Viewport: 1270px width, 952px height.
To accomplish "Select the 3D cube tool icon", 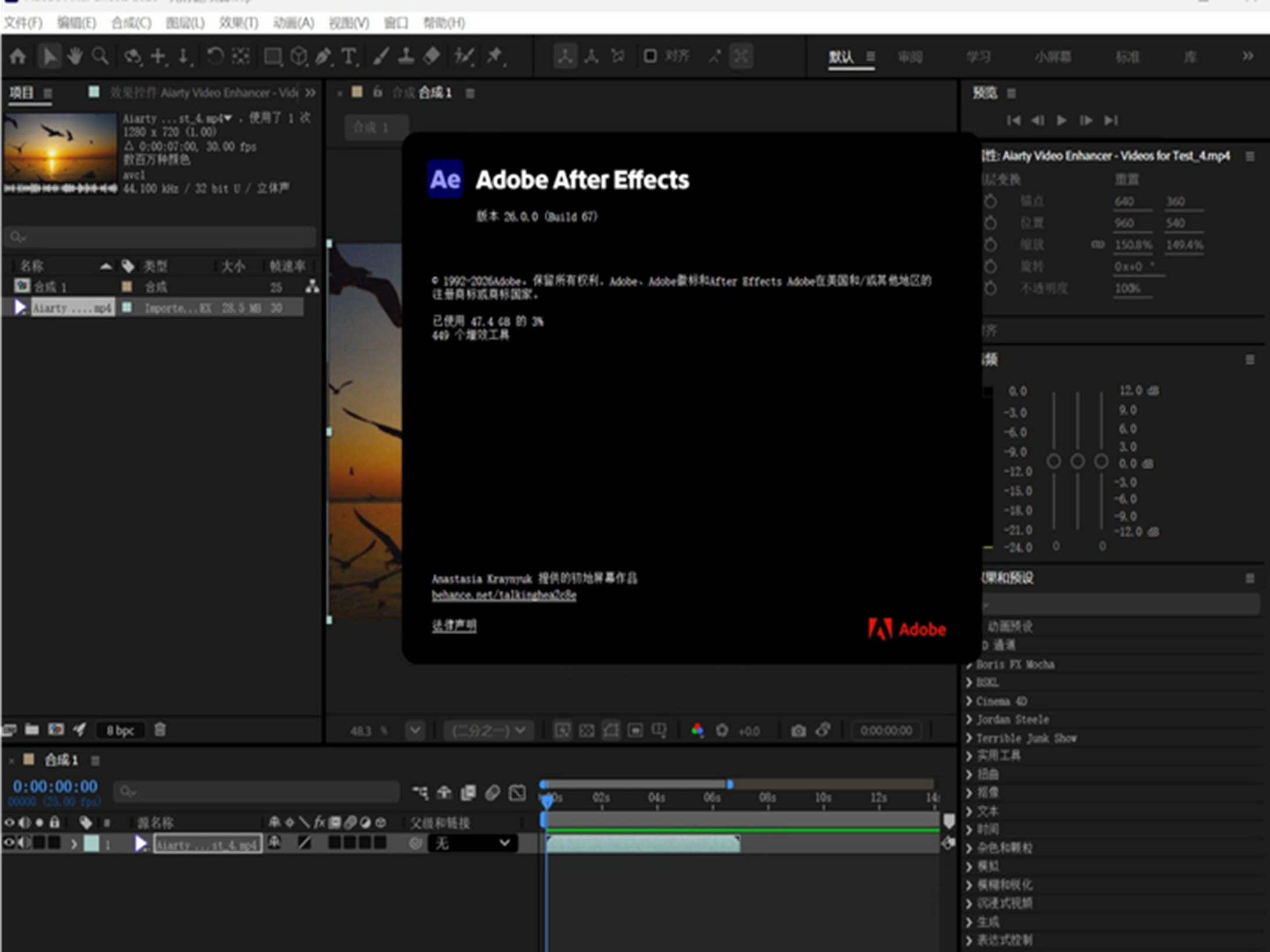I will pyautogui.click(x=298, y=56).
